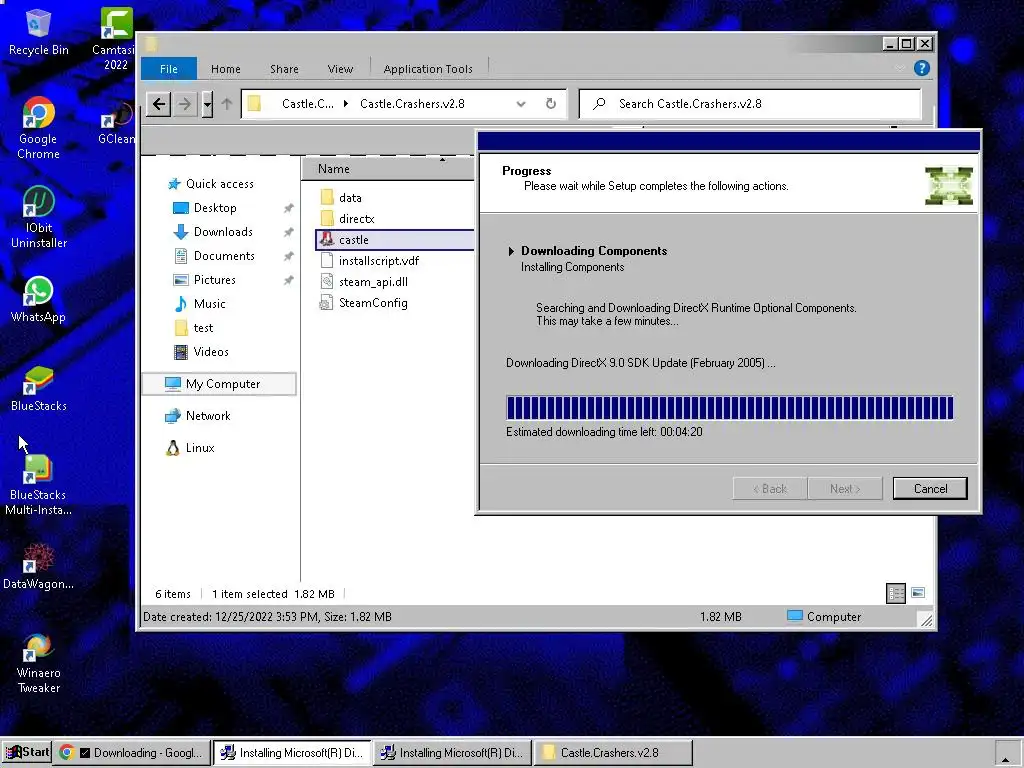The width and height of the screenshot is (1024, 768).
Task: Switch to the Home ribbon tab
Action: tap(225, 69)
